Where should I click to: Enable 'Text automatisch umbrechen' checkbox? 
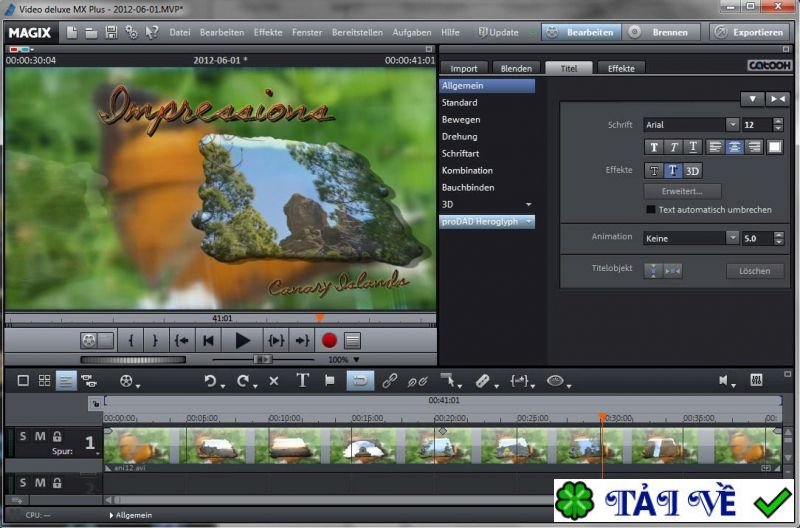(651, 210)
